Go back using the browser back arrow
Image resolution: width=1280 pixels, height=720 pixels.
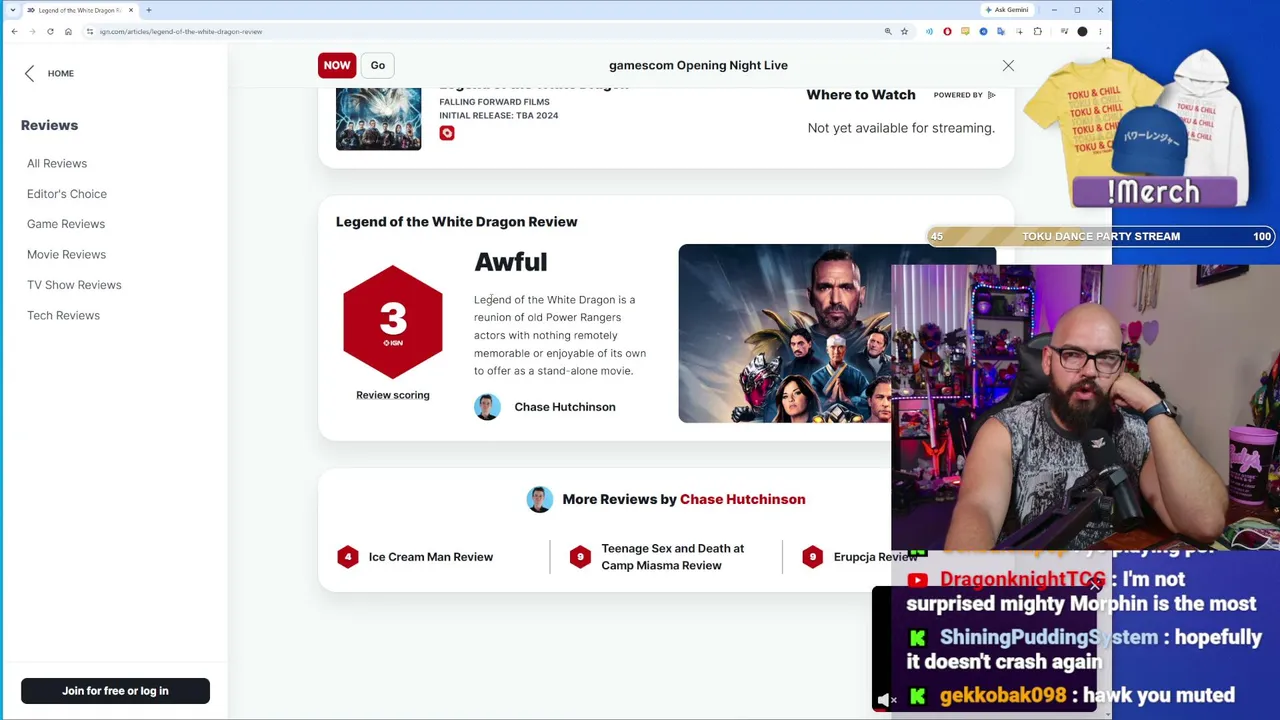14,32
